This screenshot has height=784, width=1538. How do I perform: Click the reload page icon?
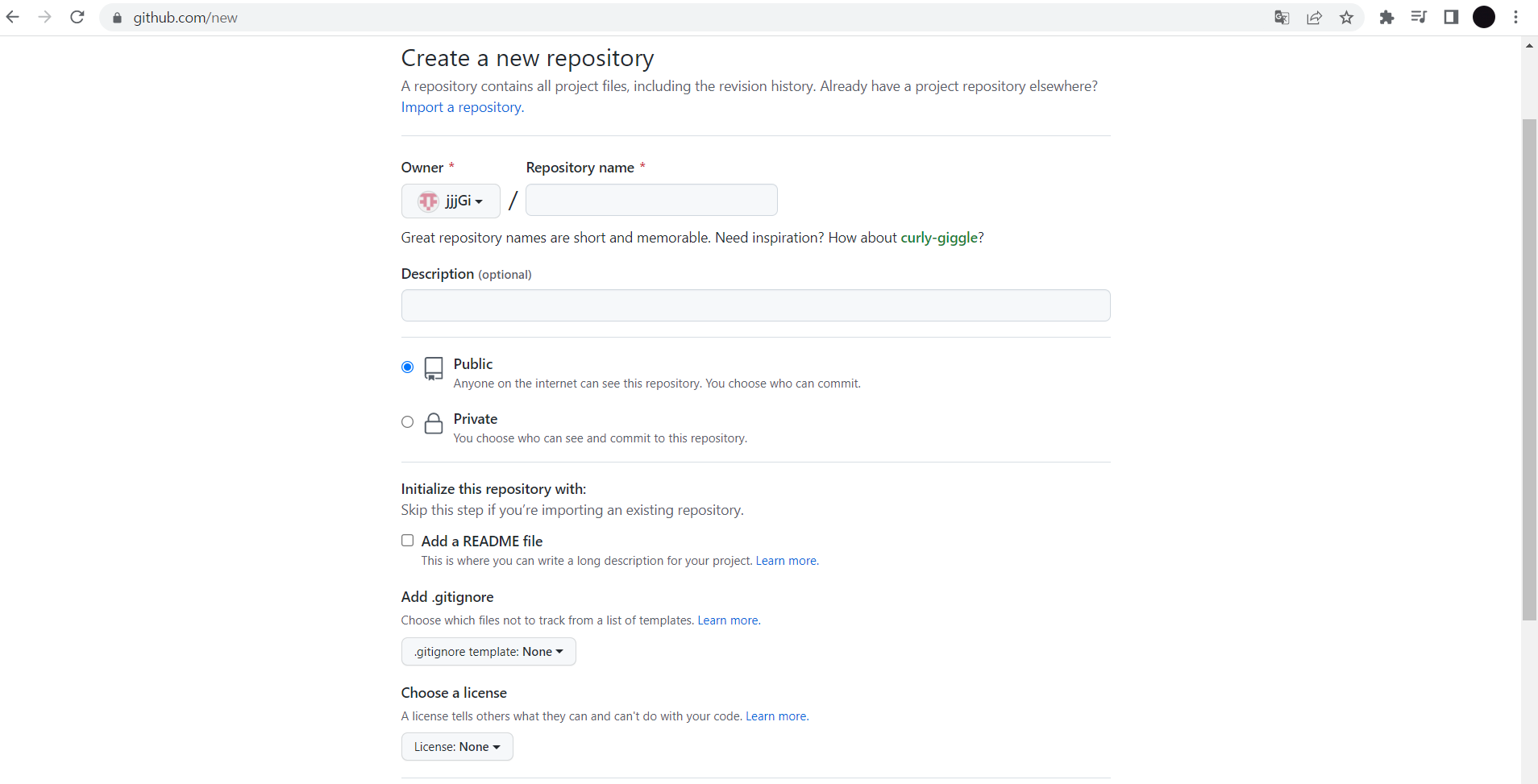(x=77, y=17)
